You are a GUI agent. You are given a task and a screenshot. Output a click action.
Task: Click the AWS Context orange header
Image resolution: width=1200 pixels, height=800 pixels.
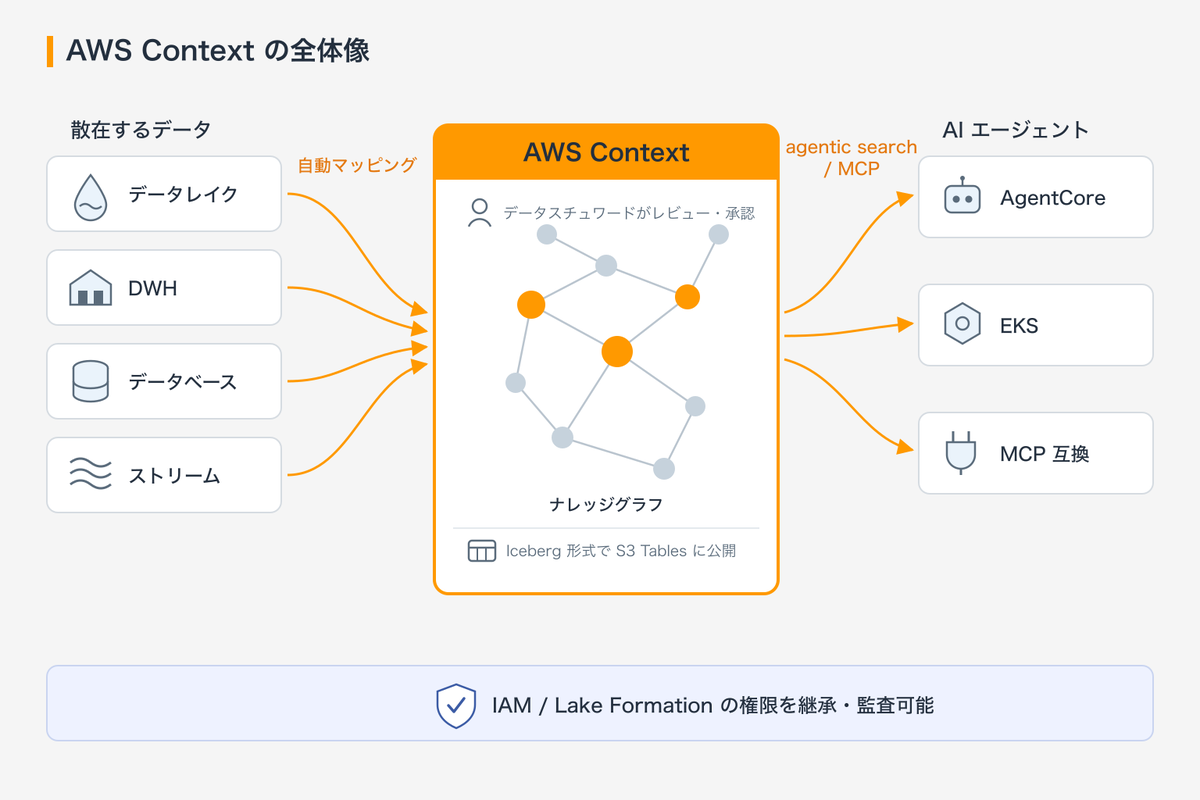point(606,152)
